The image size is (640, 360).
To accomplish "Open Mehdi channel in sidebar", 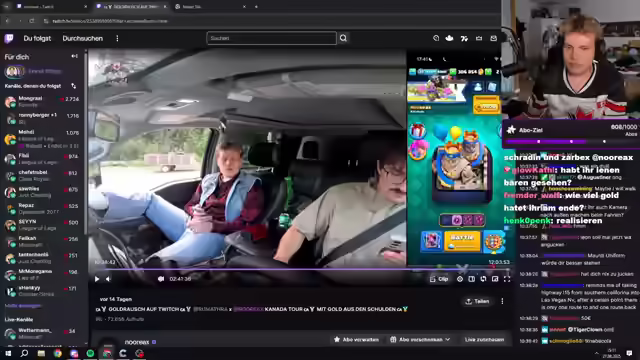I will 42,139.
